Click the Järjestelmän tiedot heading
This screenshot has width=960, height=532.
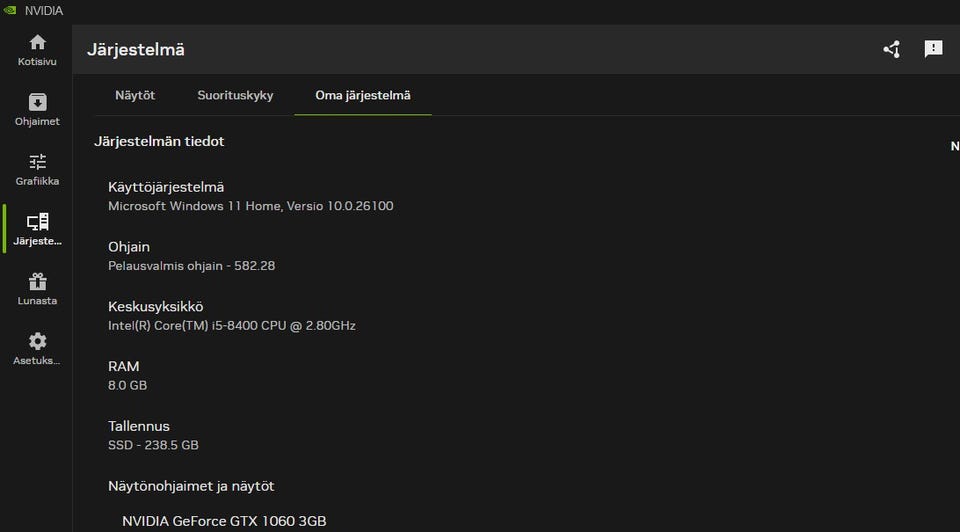click(159, 141)
